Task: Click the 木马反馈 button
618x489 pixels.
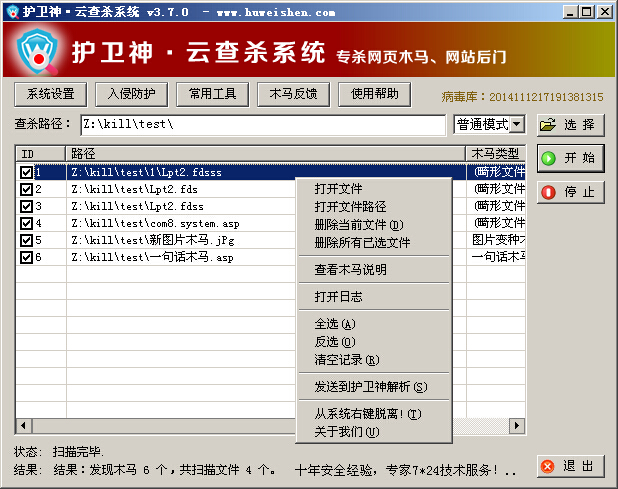Action: [293, 94]
